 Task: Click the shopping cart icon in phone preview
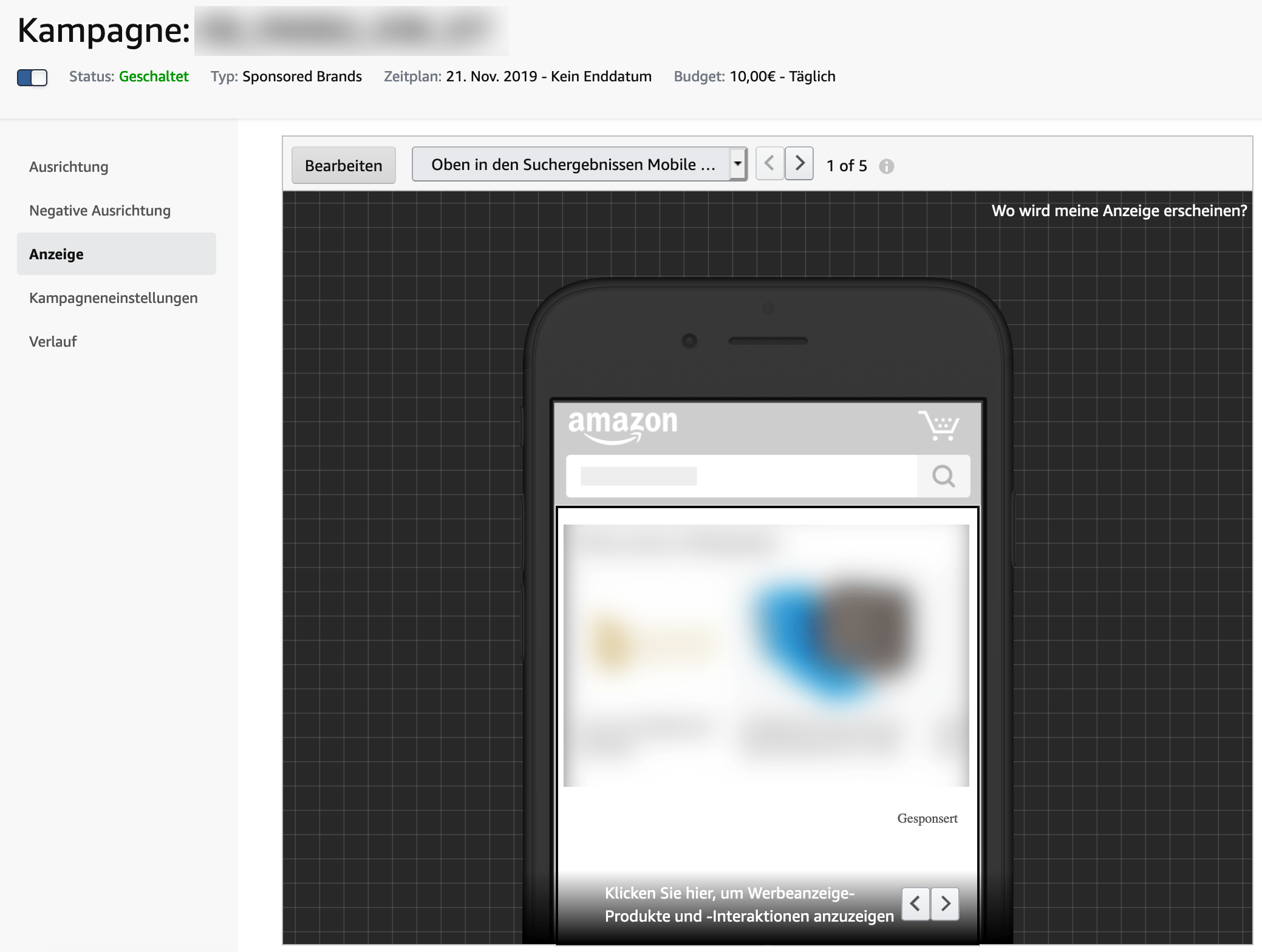938,425
